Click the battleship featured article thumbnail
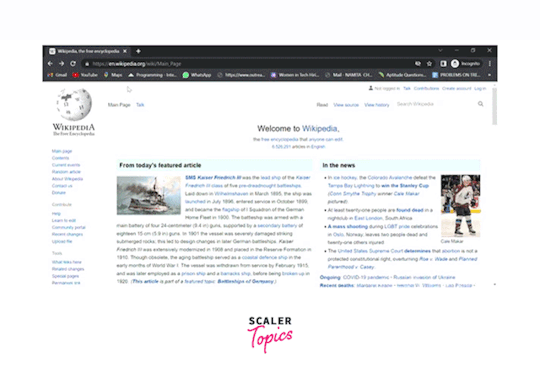Screen dimensions: 540x384 148,195
